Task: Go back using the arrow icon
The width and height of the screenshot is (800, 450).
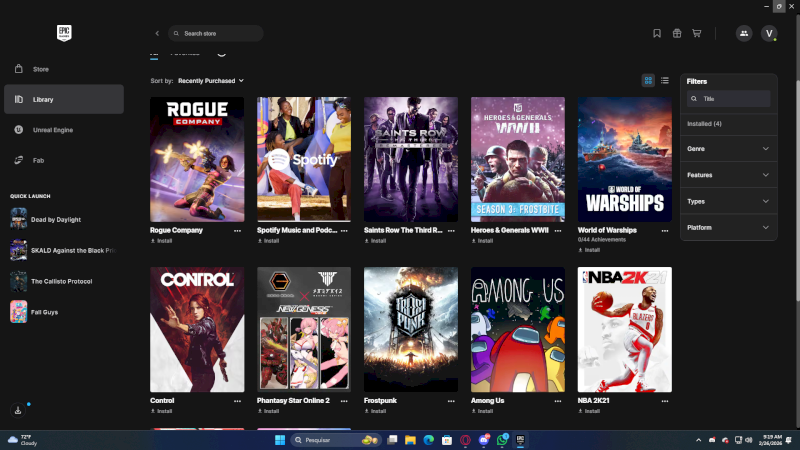Action: 157,33
